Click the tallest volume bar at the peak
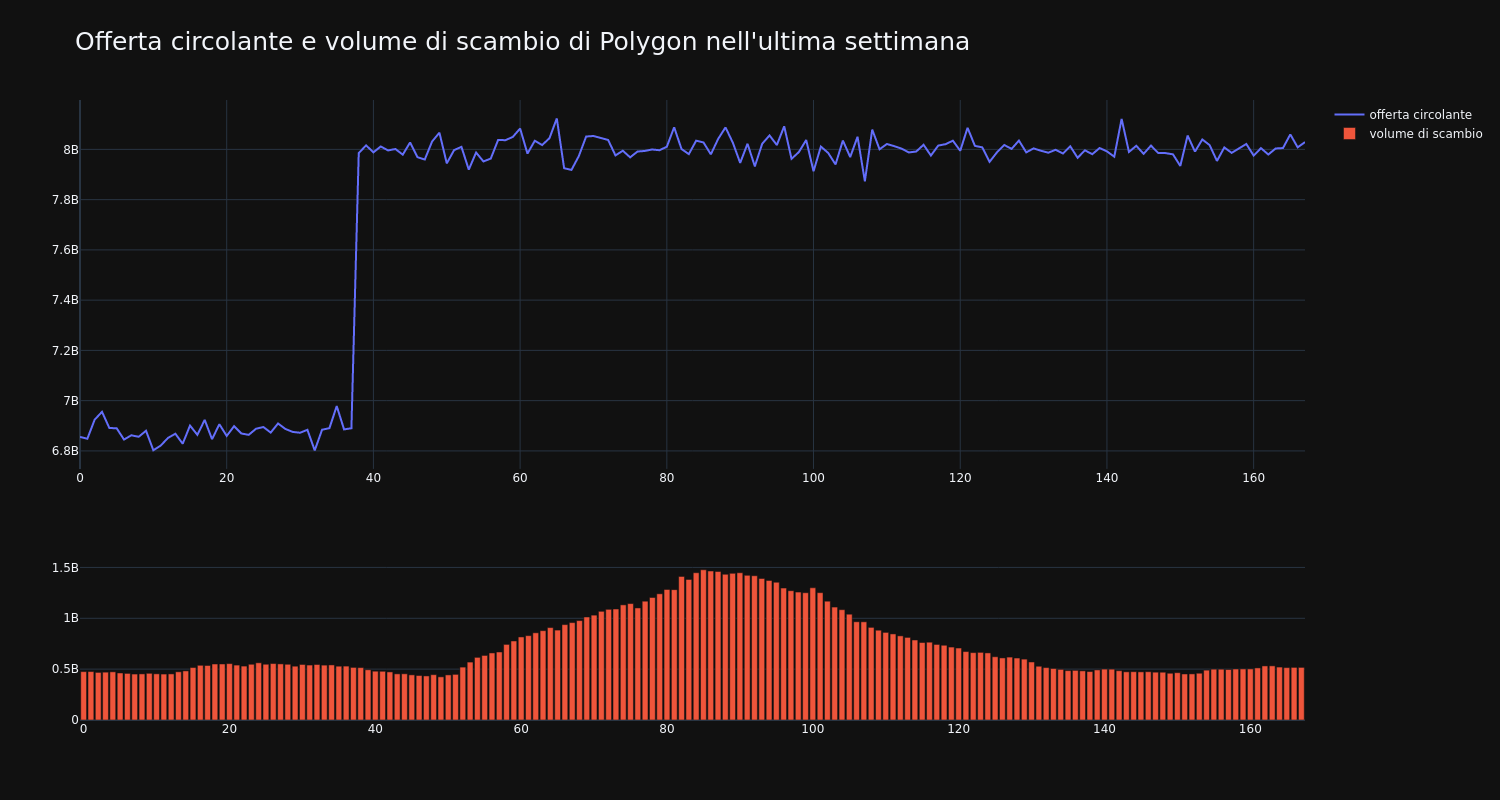 pyautogui.click(x=703, y=645)
